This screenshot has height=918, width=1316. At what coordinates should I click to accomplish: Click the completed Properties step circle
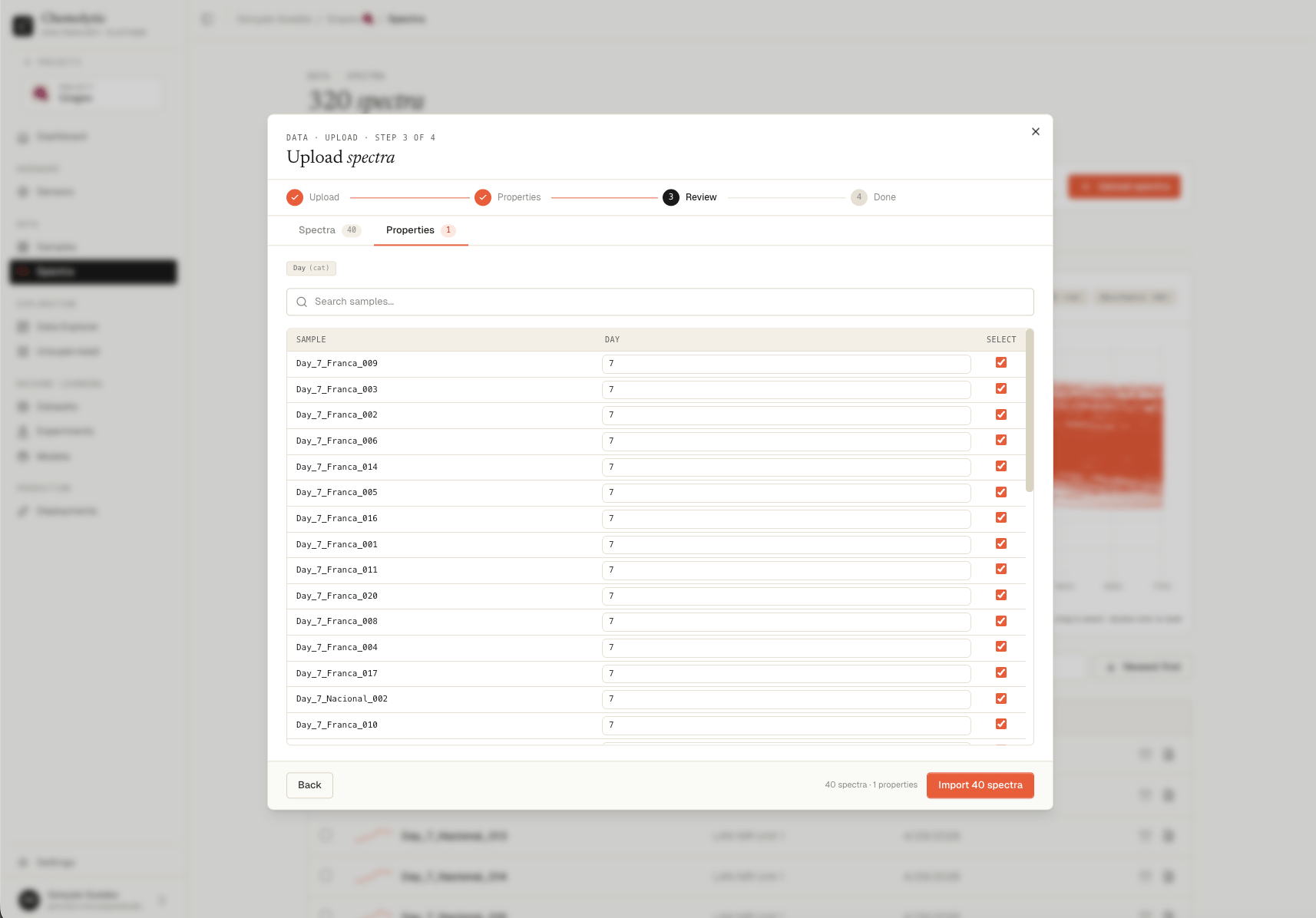(483, 197)
